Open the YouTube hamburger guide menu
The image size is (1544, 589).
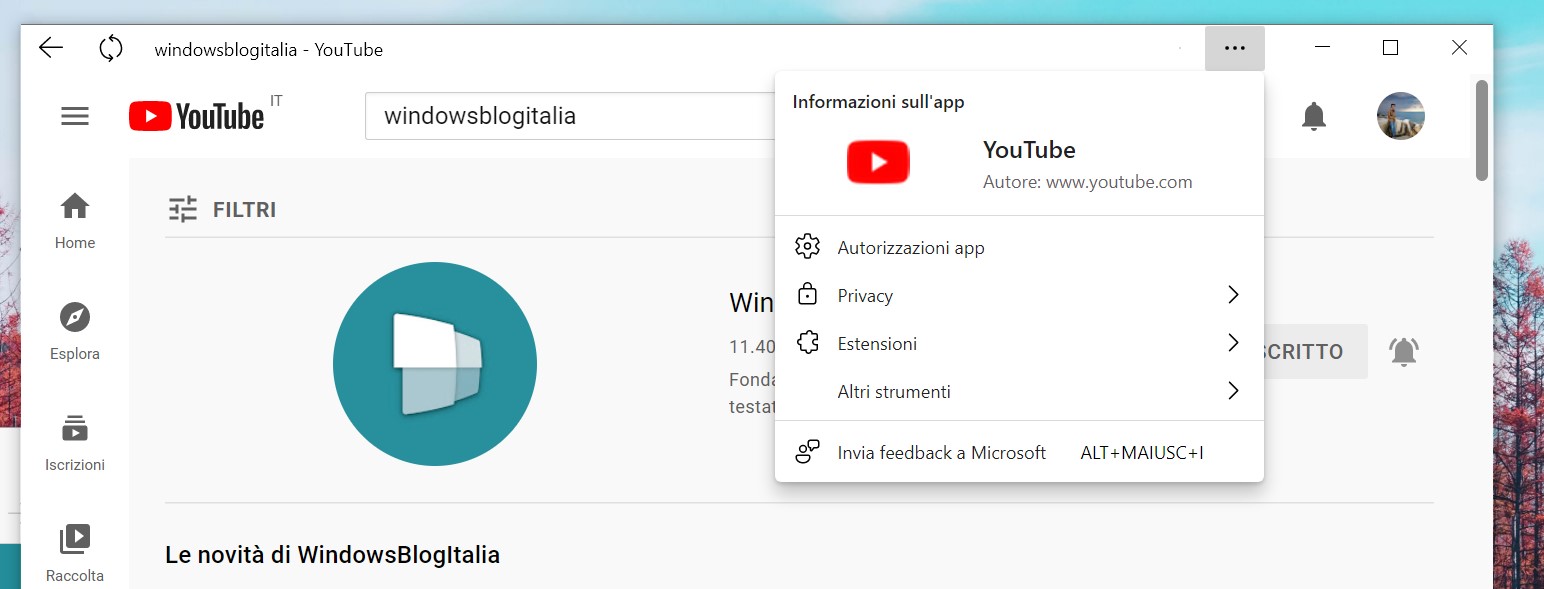[75, 116]
